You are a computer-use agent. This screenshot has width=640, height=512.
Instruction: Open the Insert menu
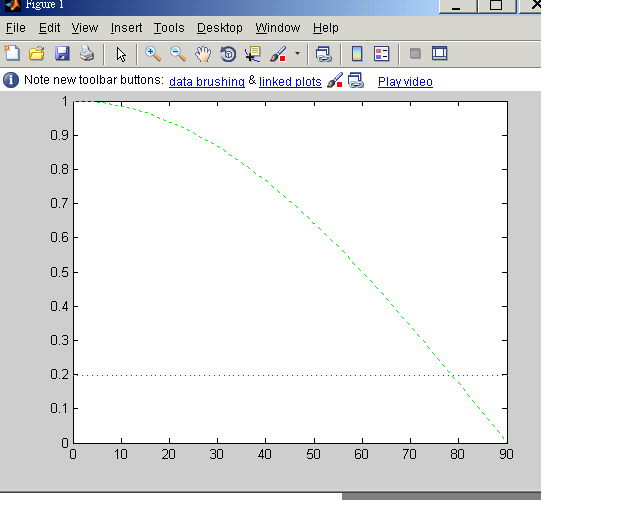pyautogui.click(x=126, y=28)
